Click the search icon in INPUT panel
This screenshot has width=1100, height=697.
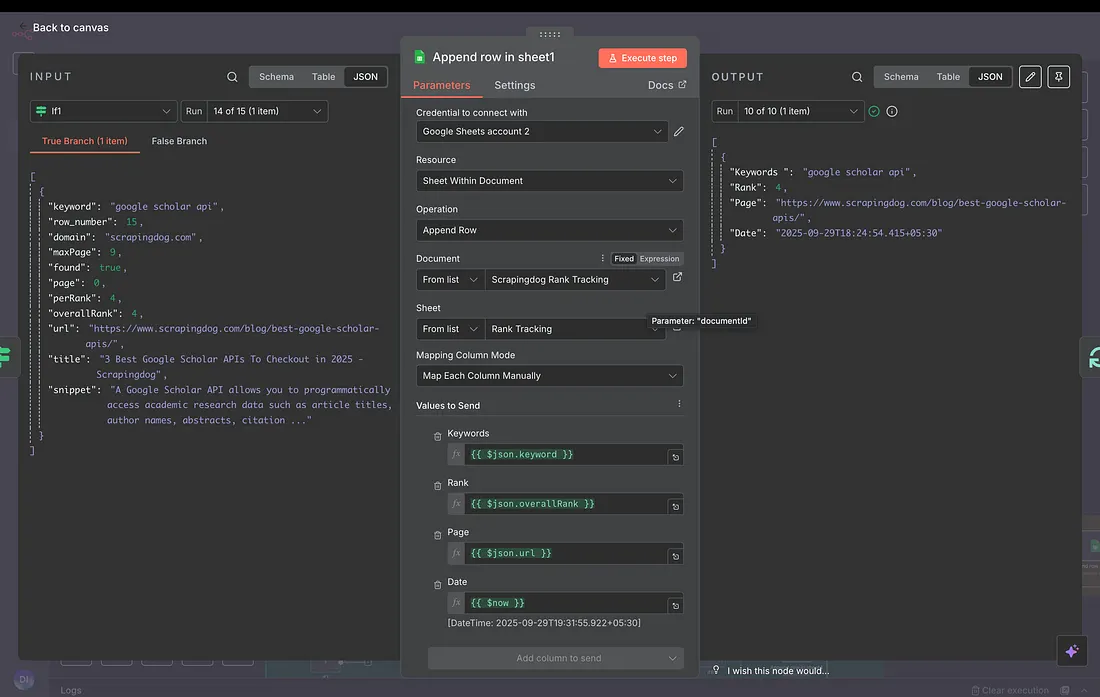click(x=232, y=77)
